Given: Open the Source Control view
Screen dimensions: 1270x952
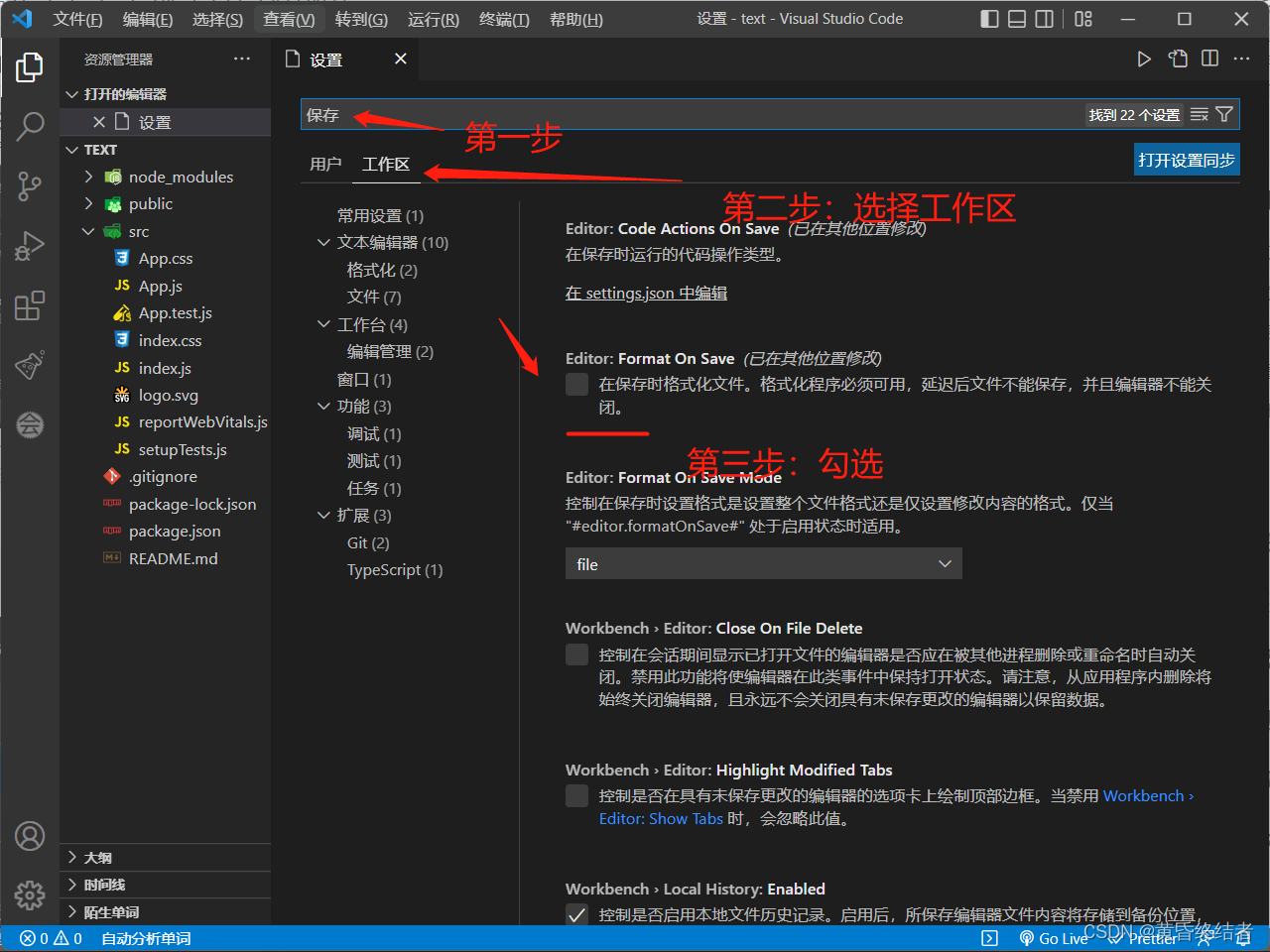Looking at the screenshot, I should pos(30,185).
